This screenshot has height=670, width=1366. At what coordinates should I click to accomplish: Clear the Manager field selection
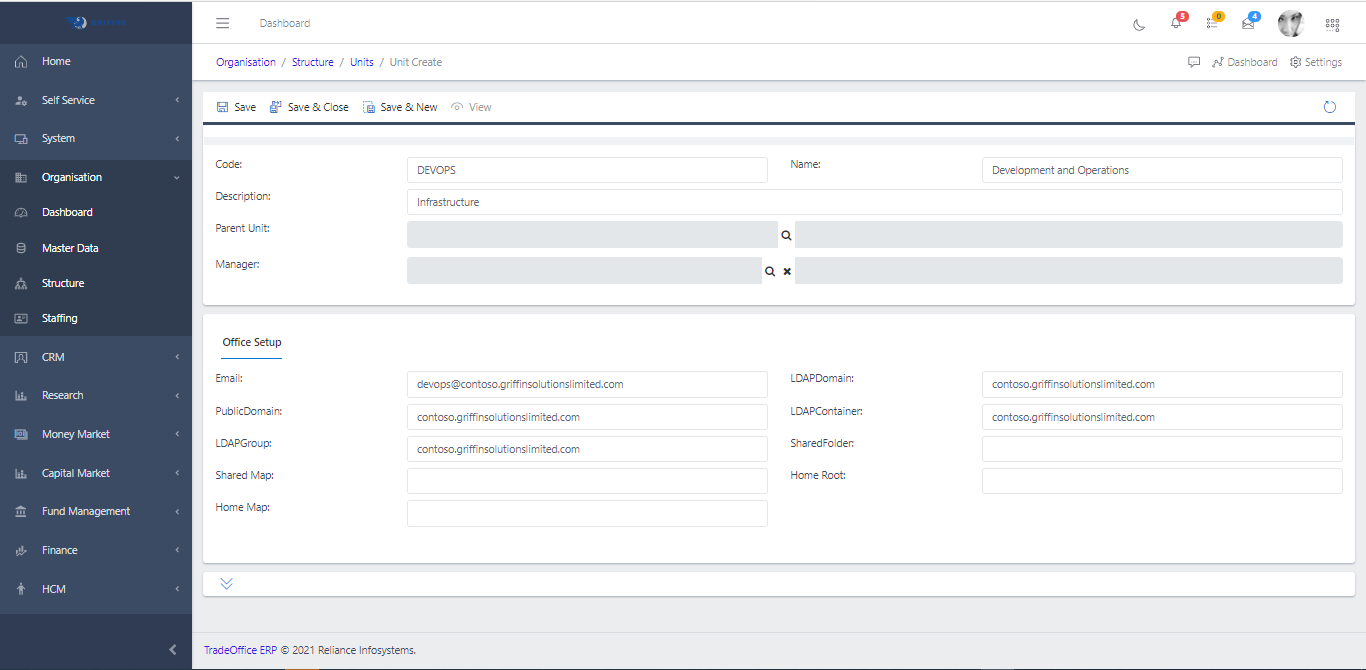coord(787,271)
